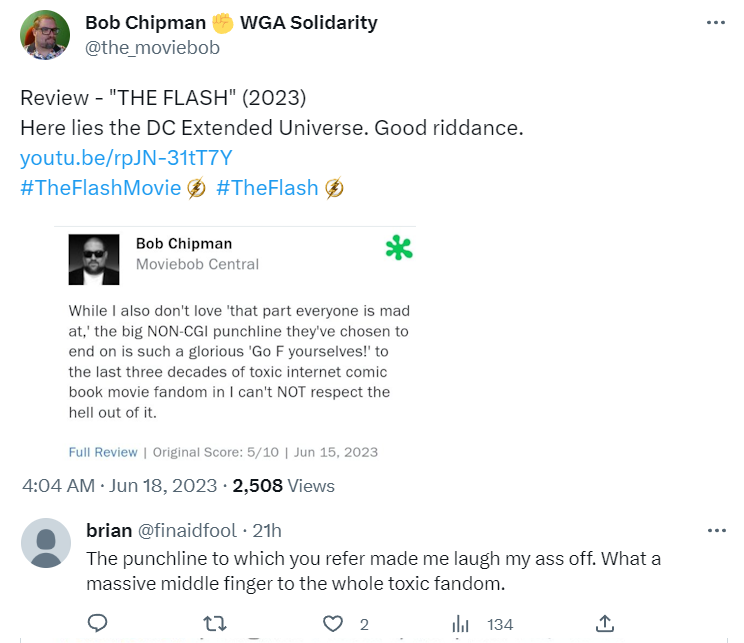Like brian's reply
This screenshot has width=744, height=643.
click(333, 624)
